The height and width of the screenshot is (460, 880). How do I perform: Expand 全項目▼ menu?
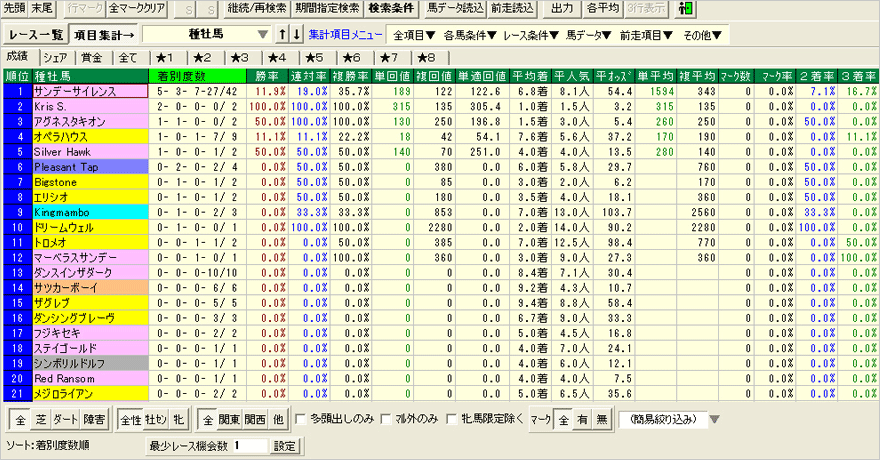(x=414, y=35)
